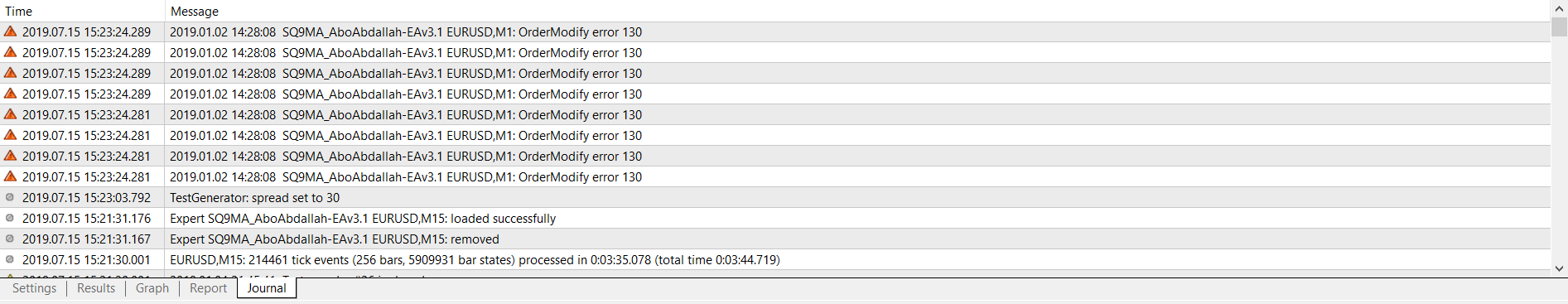The image size is (1568, 304).
Task: Click info icon beside '214461 tick events' entry
Action: 10,259
